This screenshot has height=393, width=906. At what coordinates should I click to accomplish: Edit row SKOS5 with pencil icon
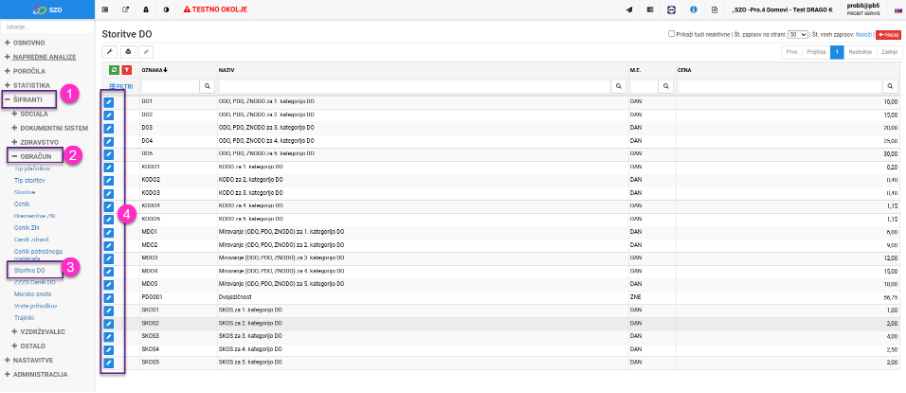tap(109, 363)
